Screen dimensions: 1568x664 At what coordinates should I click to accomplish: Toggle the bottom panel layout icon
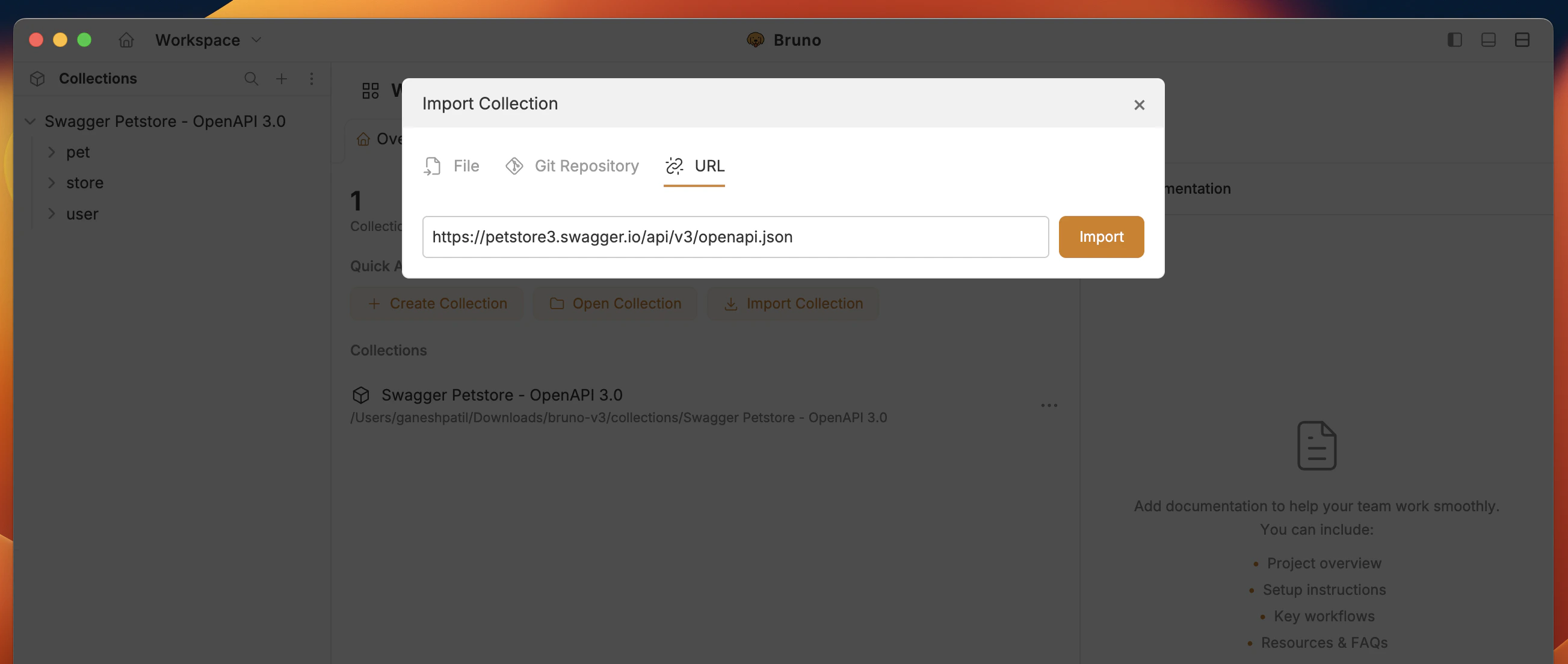pyautogui.click(x=1488, y=40)
